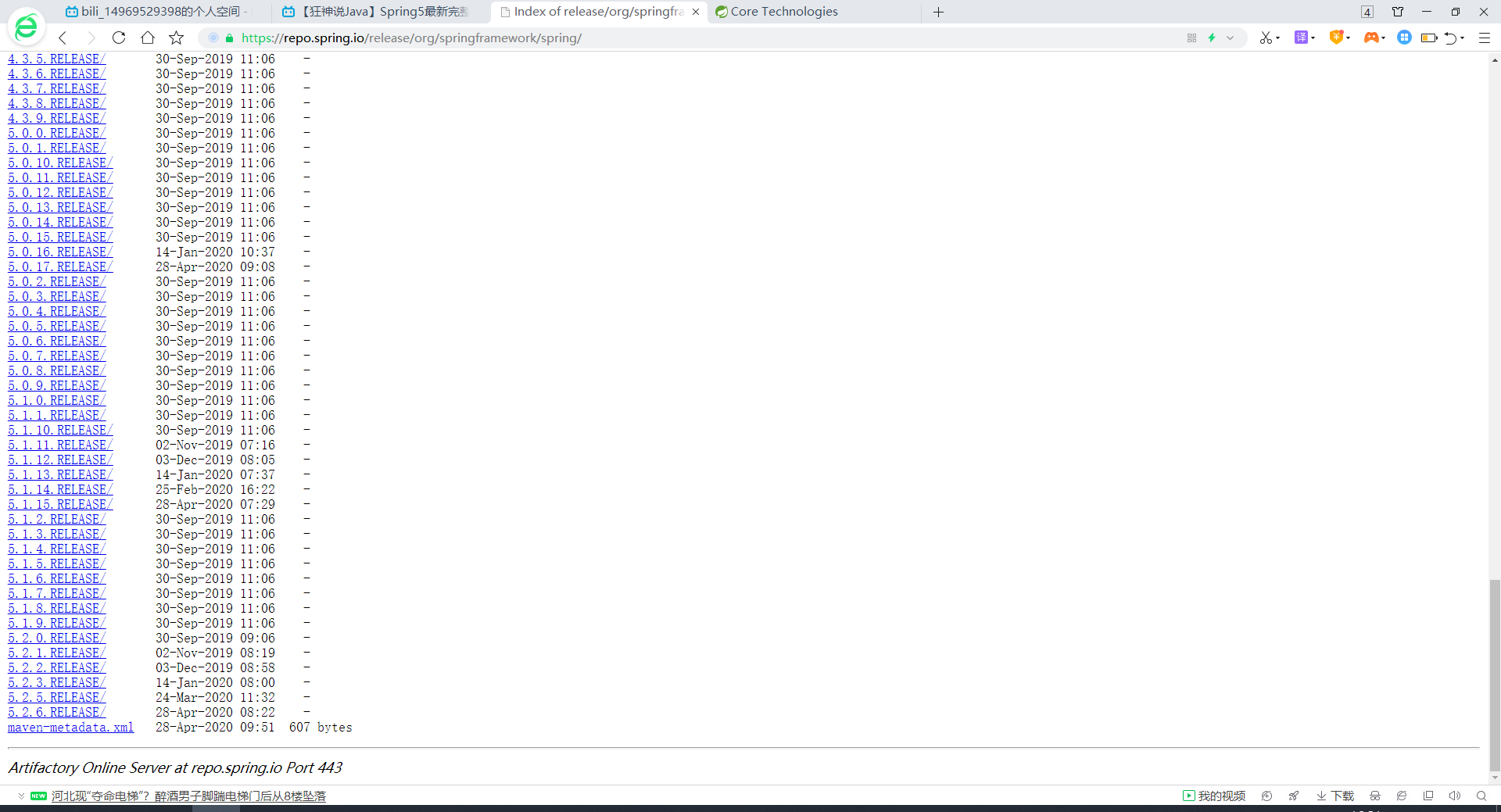This screenshot has height=812, width=1501.
Task: Click the URL address bar field
Action: click(x=704, y=38)
